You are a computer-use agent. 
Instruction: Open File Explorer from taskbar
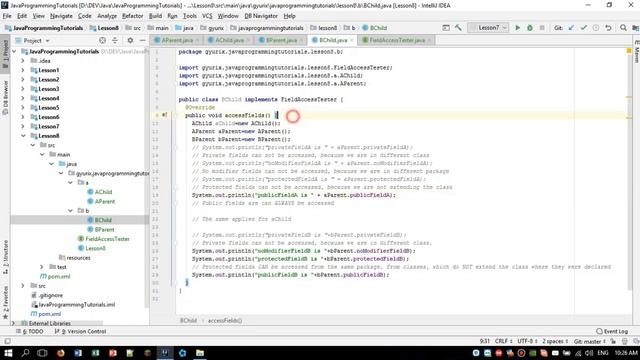tap(200, 353)
